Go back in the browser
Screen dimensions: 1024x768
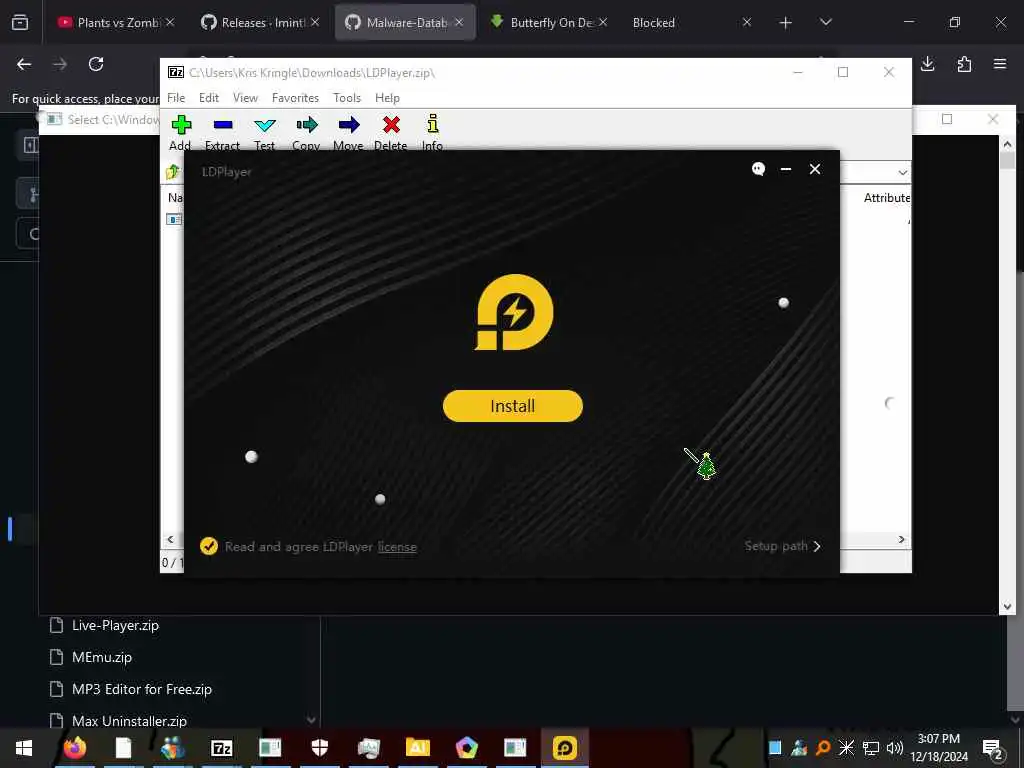(x=24, y=64)
